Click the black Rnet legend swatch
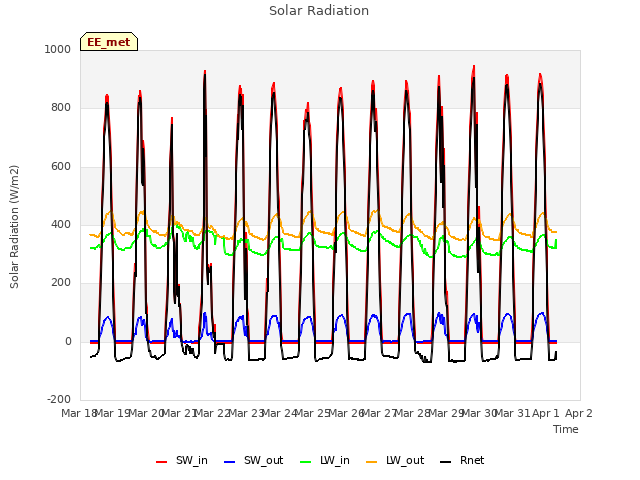Viewport: 640px width, 480px height. 446,462
